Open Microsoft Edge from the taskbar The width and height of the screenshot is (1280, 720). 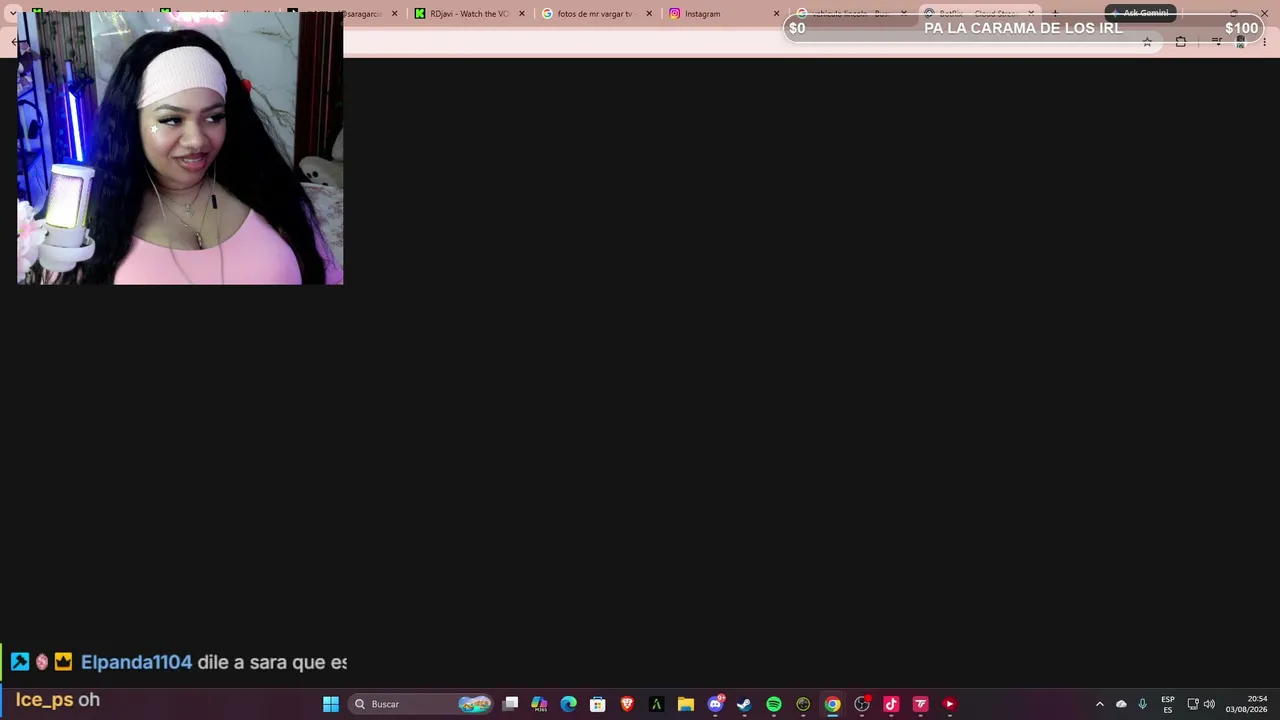click(569, 704)
